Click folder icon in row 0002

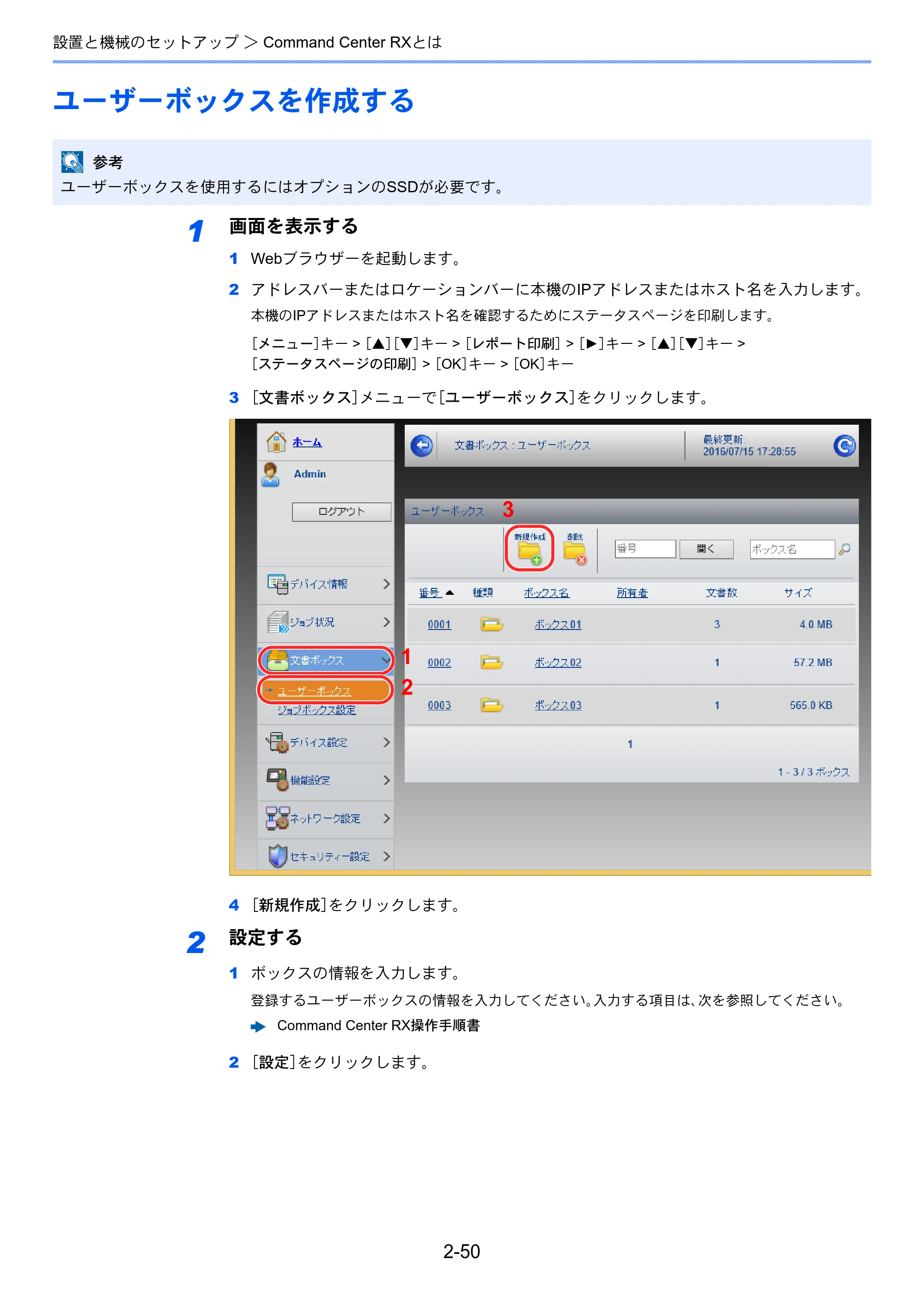491,662
